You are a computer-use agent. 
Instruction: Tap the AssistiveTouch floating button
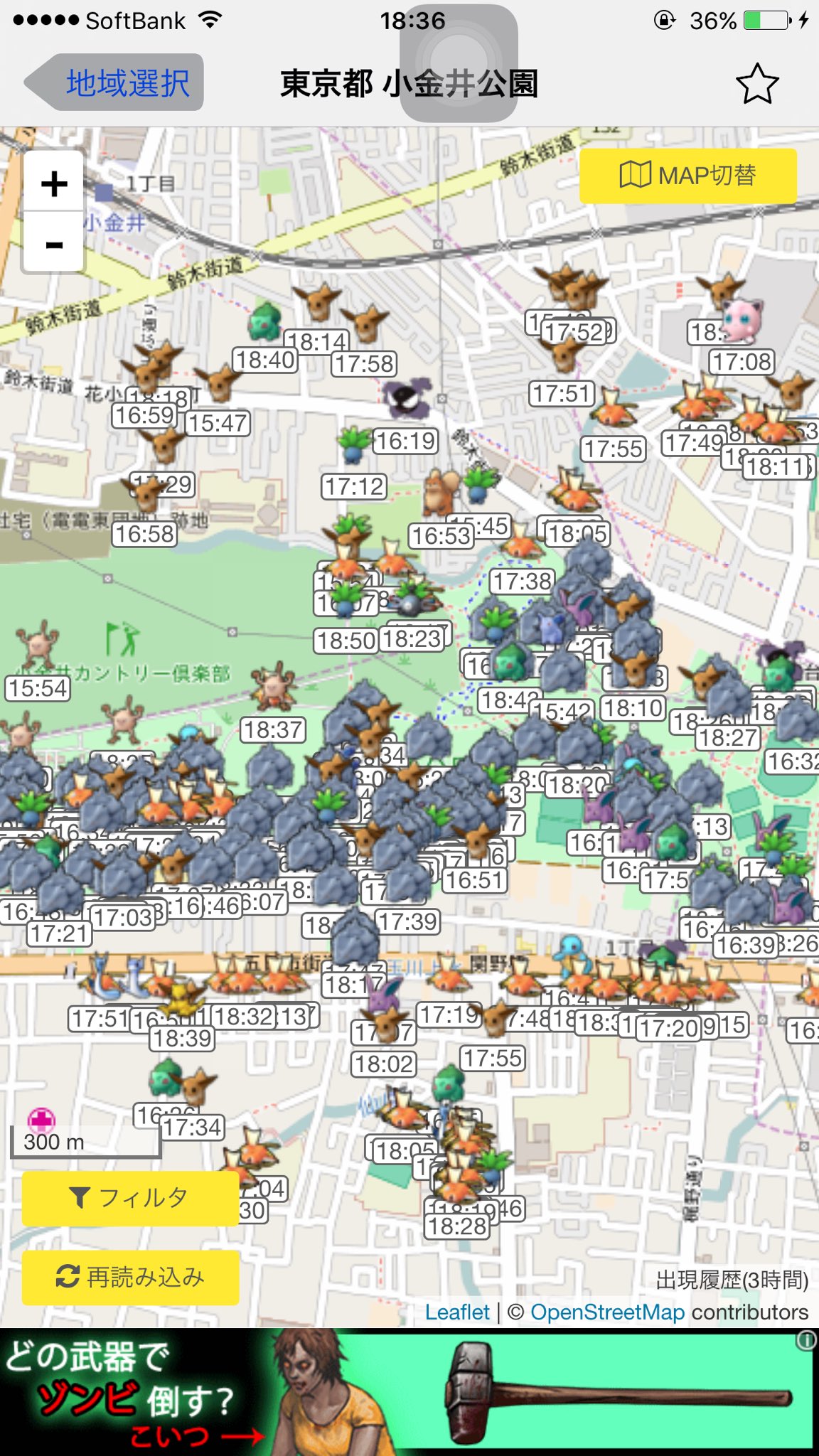pos(459,64)
